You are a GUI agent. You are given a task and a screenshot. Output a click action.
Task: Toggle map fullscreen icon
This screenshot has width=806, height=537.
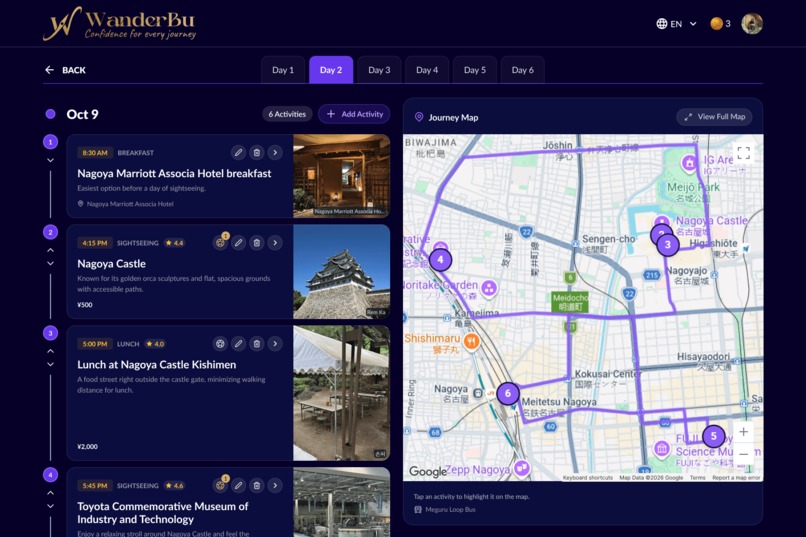(743, 153)
